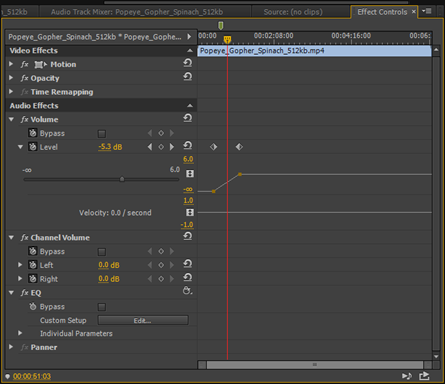Viewport: 445px width, 384px height.
Task: Collapse the Video Effects section
Action: point(190,51)
